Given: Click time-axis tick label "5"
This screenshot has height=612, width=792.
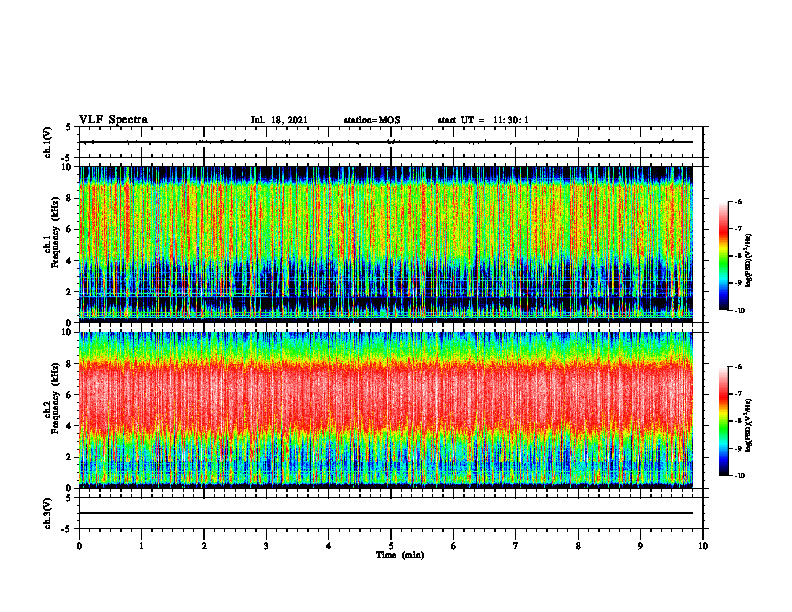Looking at the screenshot, I should 391,546.
